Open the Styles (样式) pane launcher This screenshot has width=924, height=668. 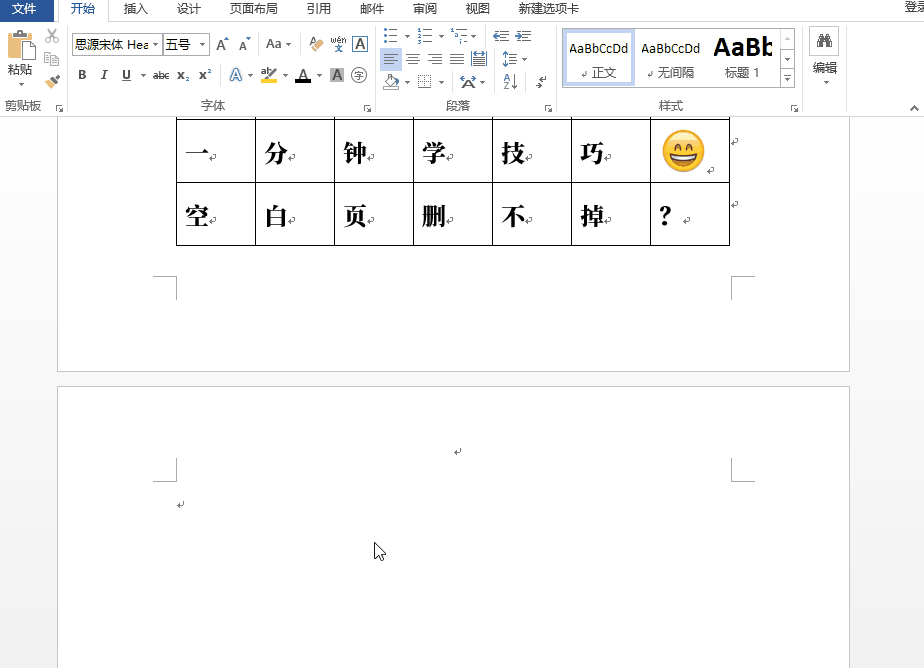point(794,108)
